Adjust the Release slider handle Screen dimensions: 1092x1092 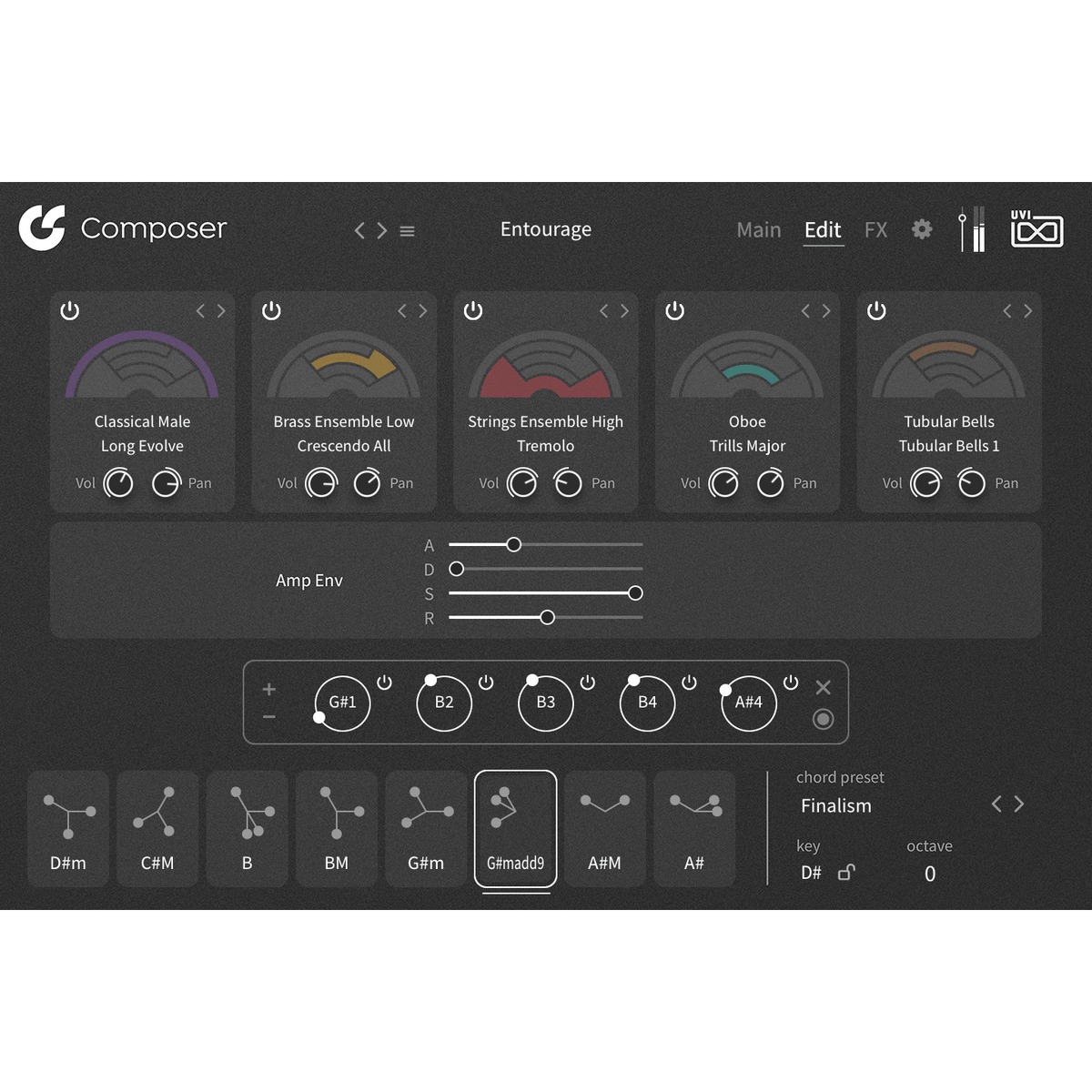click(x=547, y=617)
